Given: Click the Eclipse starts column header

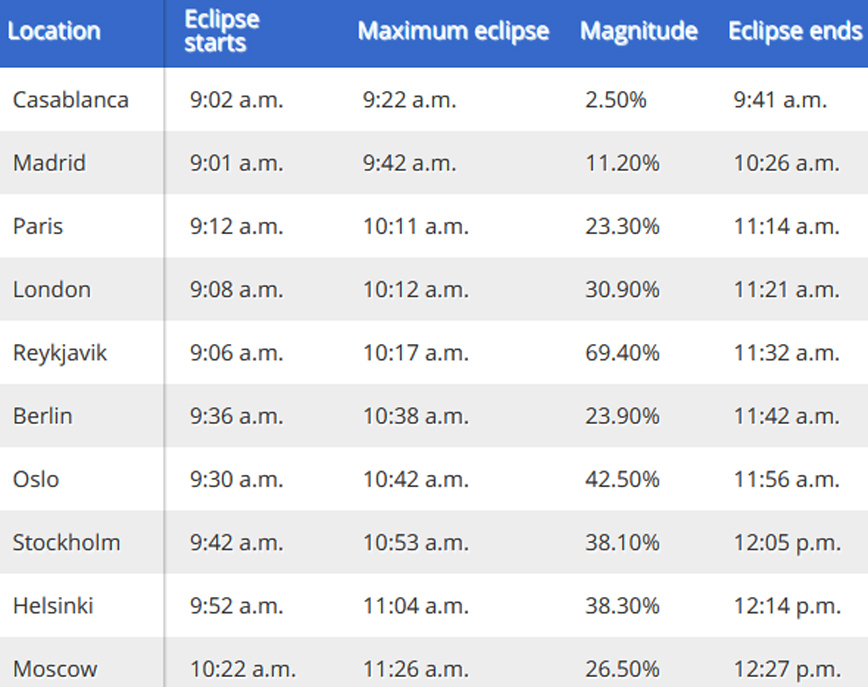Looking at the screenshot, I should (222, 31).
